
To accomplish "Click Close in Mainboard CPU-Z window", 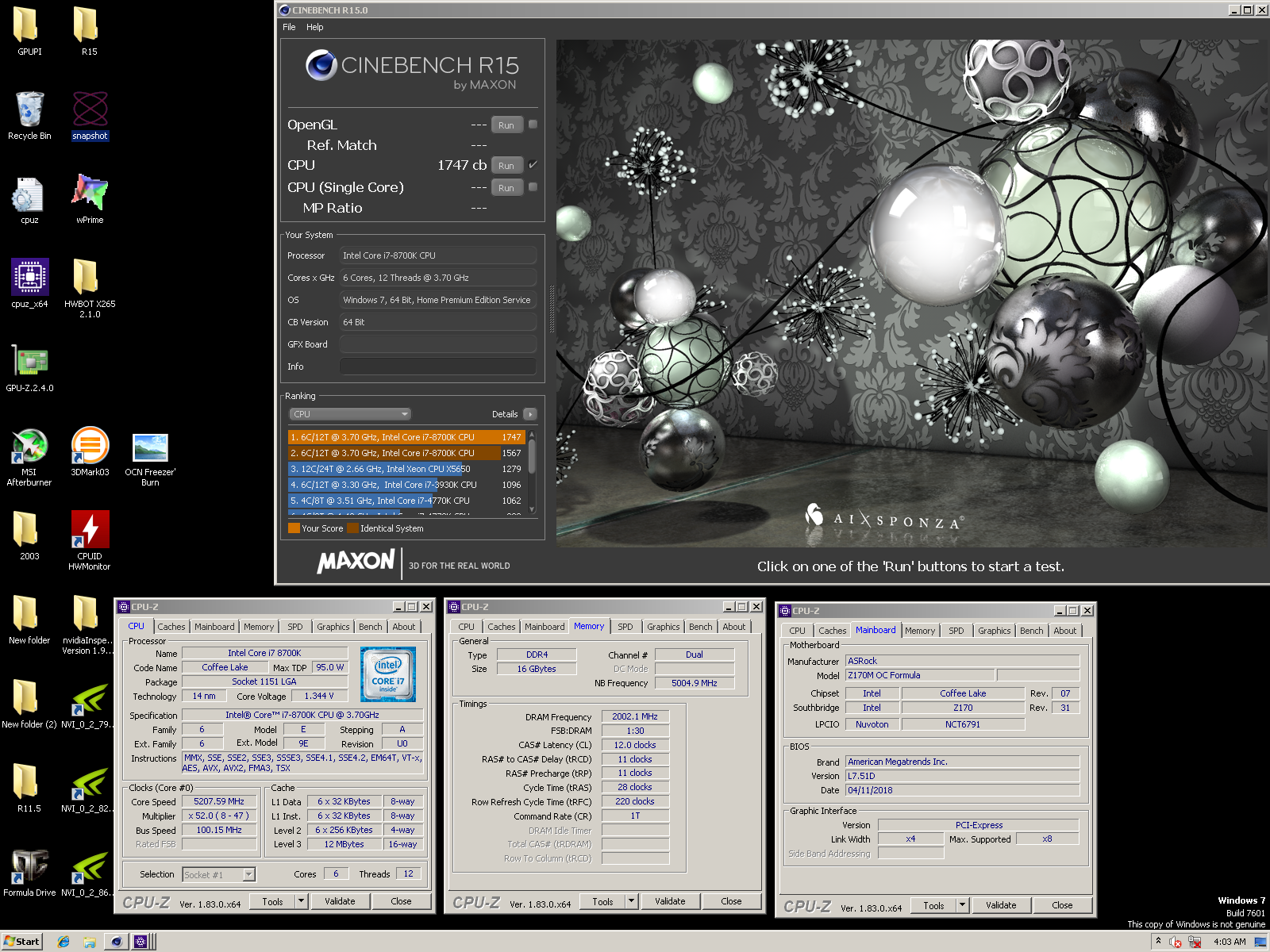I will (1062, 905).
